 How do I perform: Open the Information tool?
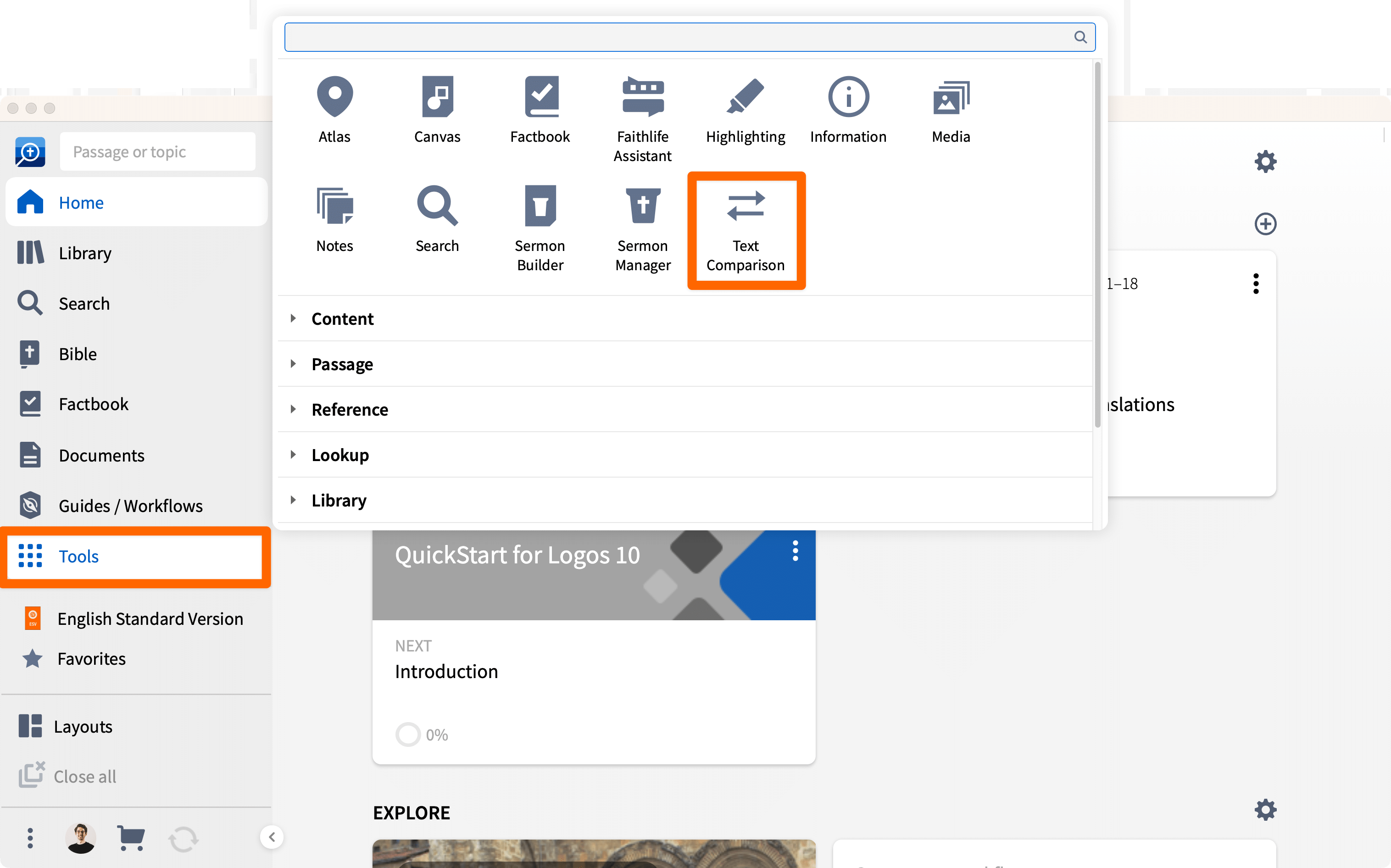848,110
